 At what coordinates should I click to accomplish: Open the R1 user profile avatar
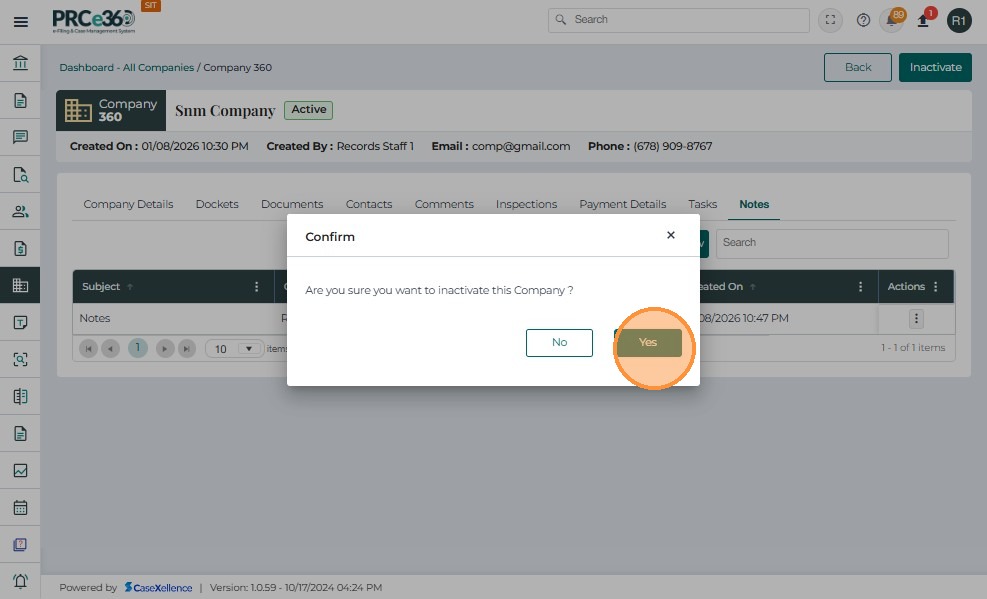pyautogui.click(x=959, y=21)
